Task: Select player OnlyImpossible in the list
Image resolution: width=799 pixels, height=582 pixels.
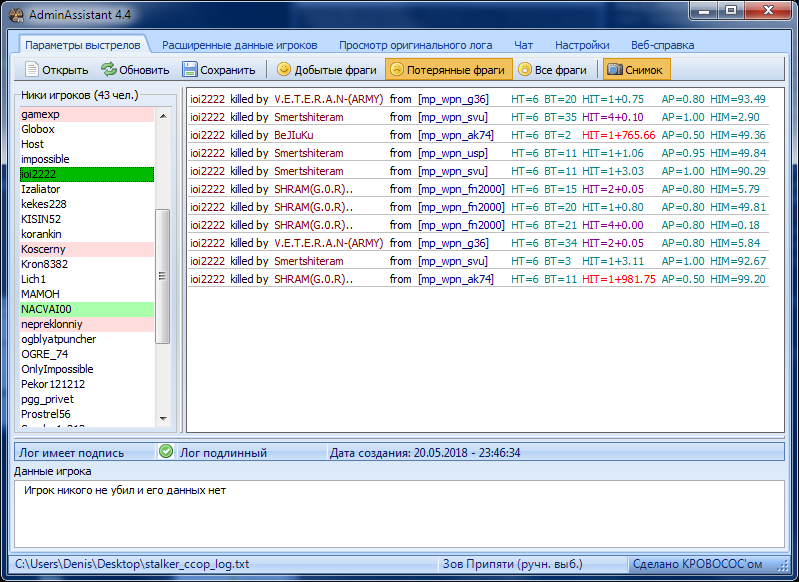Action: (x=87, y=369)
